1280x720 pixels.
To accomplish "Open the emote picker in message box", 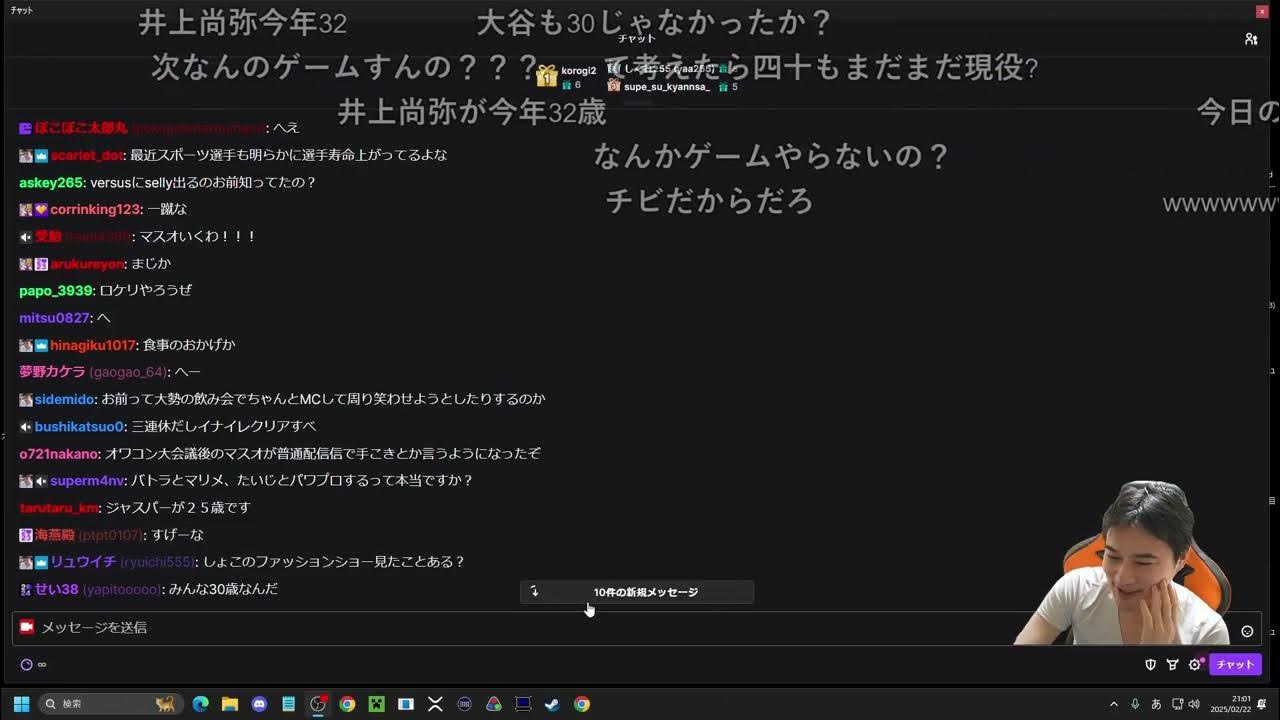I will 1247,631.
